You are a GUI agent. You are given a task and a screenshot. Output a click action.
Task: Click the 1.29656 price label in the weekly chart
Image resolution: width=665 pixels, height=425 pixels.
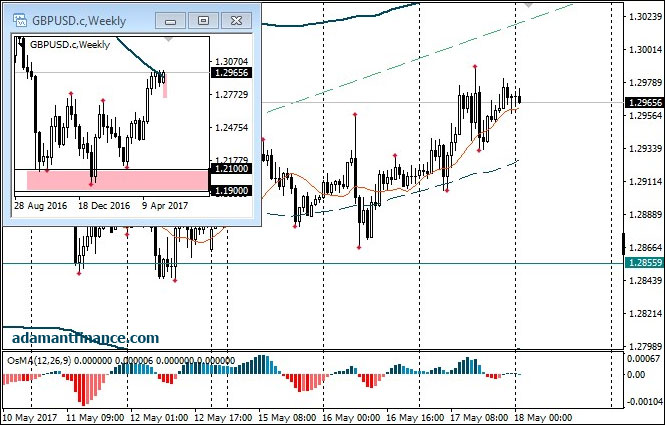[231, 73]
